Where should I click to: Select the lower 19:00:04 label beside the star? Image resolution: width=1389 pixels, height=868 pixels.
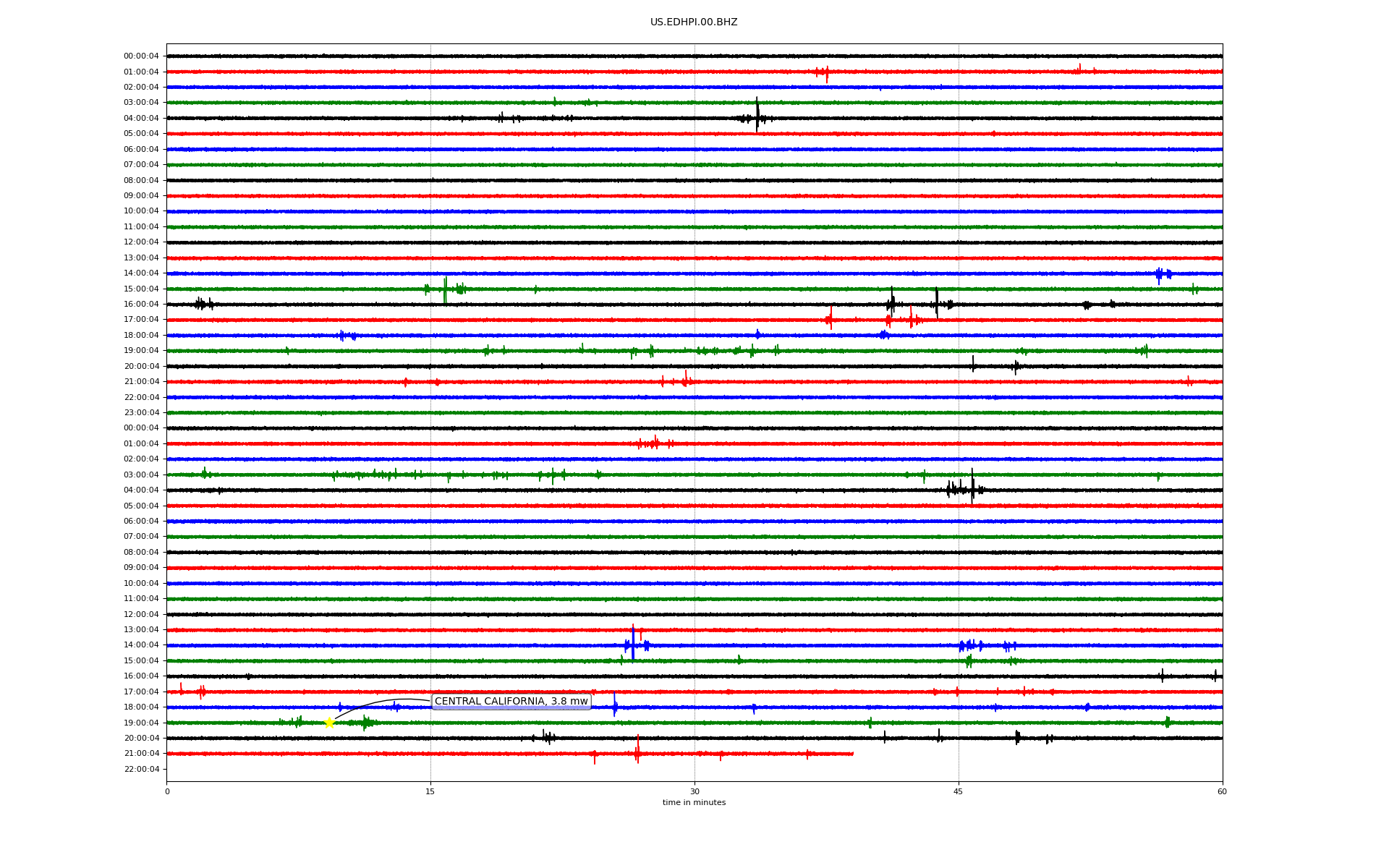[141, 723]
